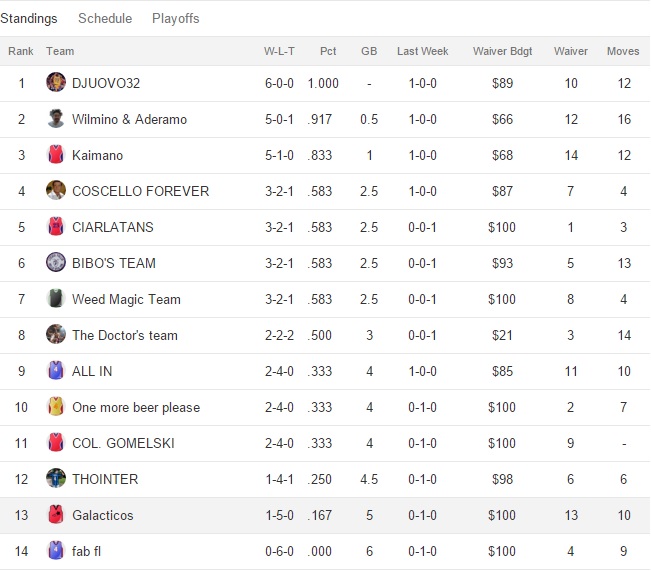The width and height of the screenshot is (651, 571).
Task: Open the Playoffs tab
Action: click(176, 18)
